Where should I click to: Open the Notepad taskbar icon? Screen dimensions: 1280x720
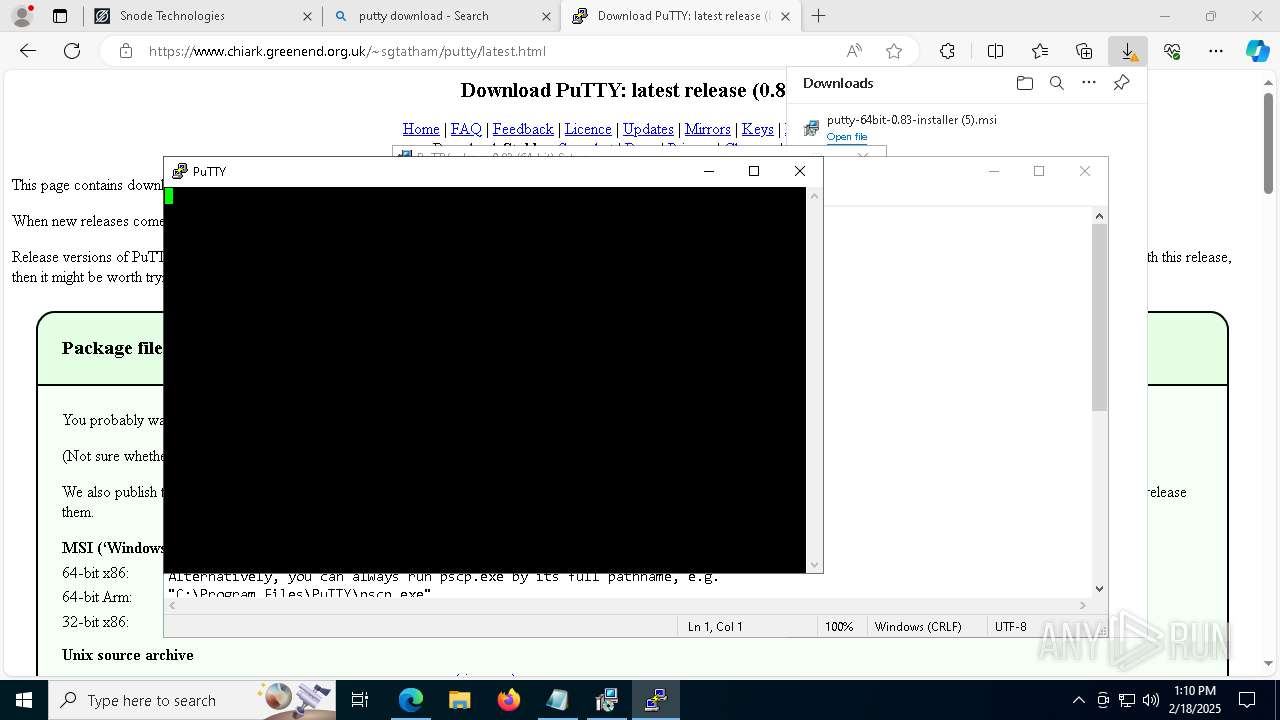pyautogui.click(x=557, y=700)
